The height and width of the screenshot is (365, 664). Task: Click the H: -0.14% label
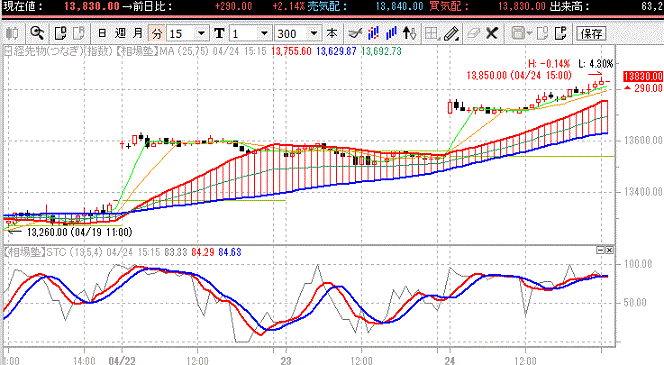[x=549, y=64]
